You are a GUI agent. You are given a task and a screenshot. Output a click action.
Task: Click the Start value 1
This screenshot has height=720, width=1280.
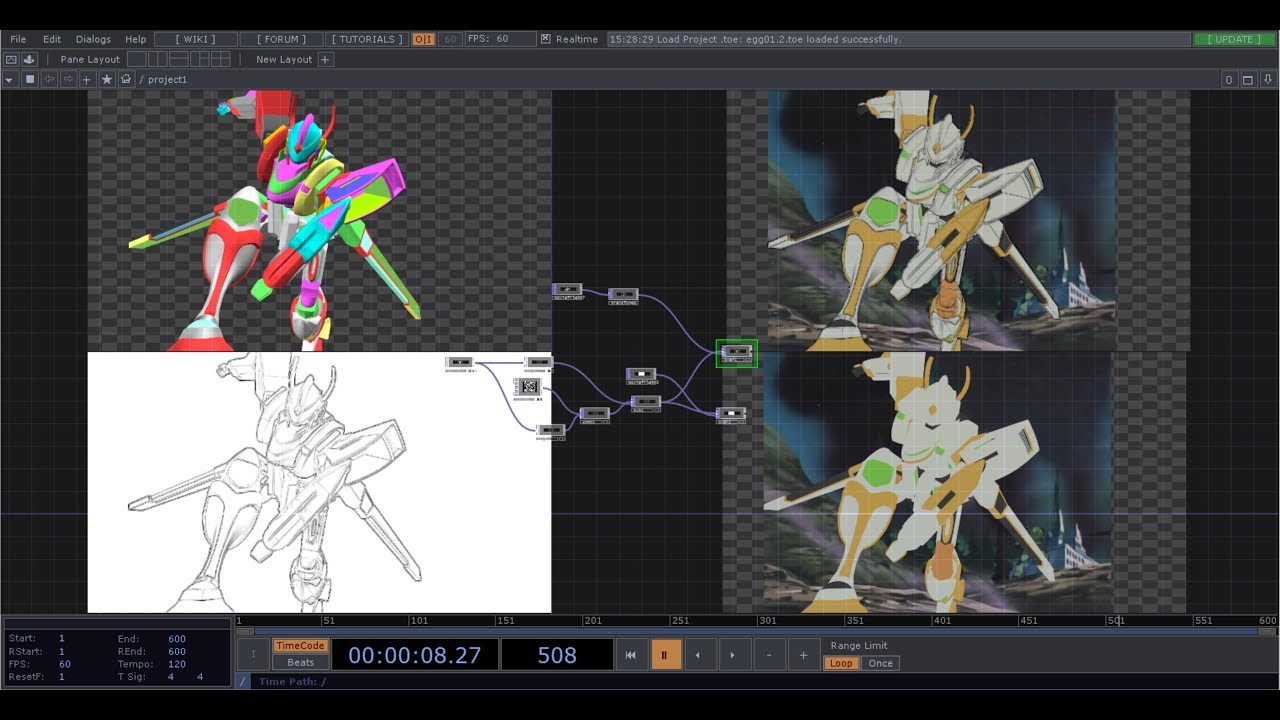62,639
